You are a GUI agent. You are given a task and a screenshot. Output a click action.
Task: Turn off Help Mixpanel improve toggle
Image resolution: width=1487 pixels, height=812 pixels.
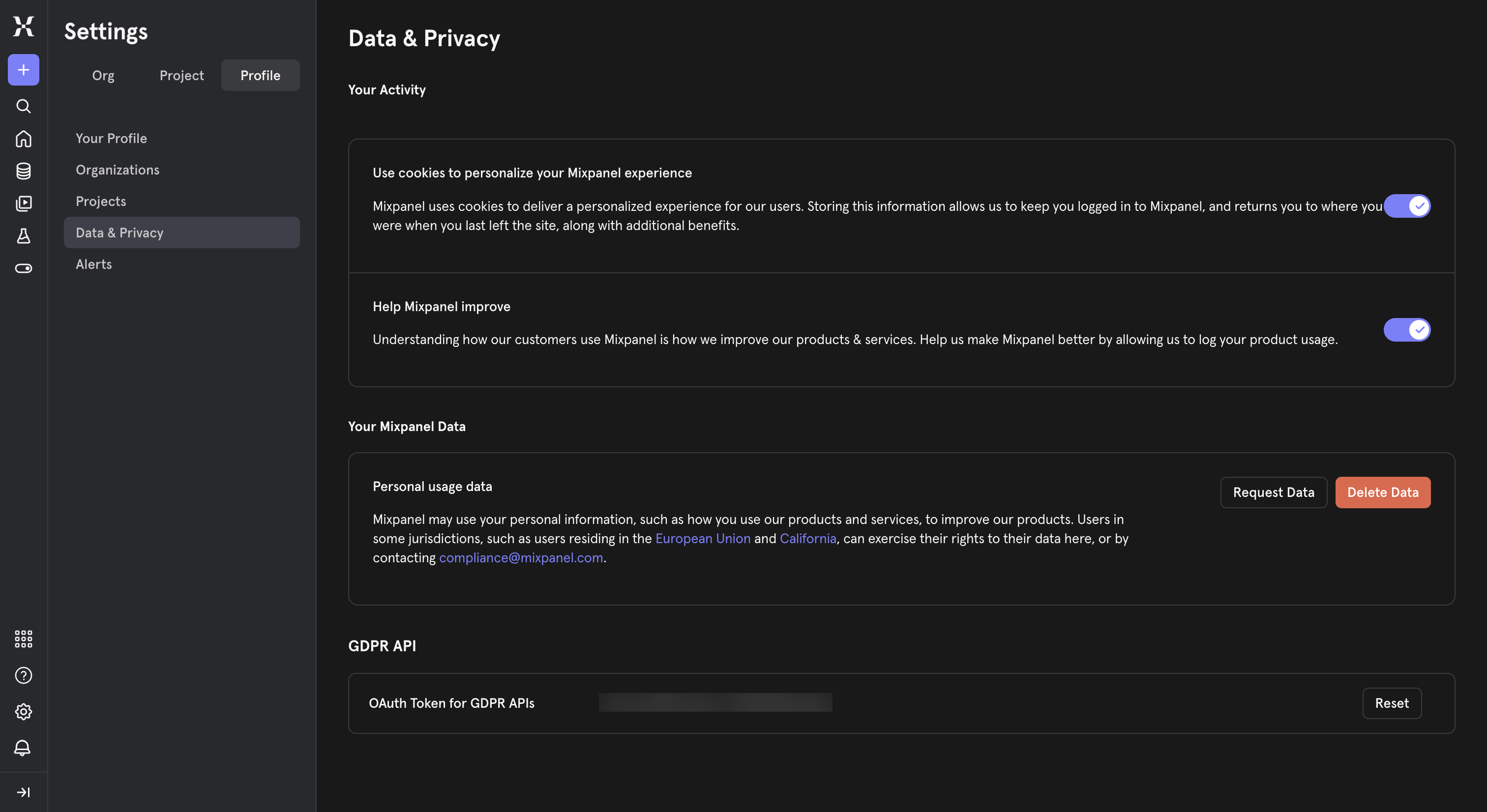pos(1407,329)
